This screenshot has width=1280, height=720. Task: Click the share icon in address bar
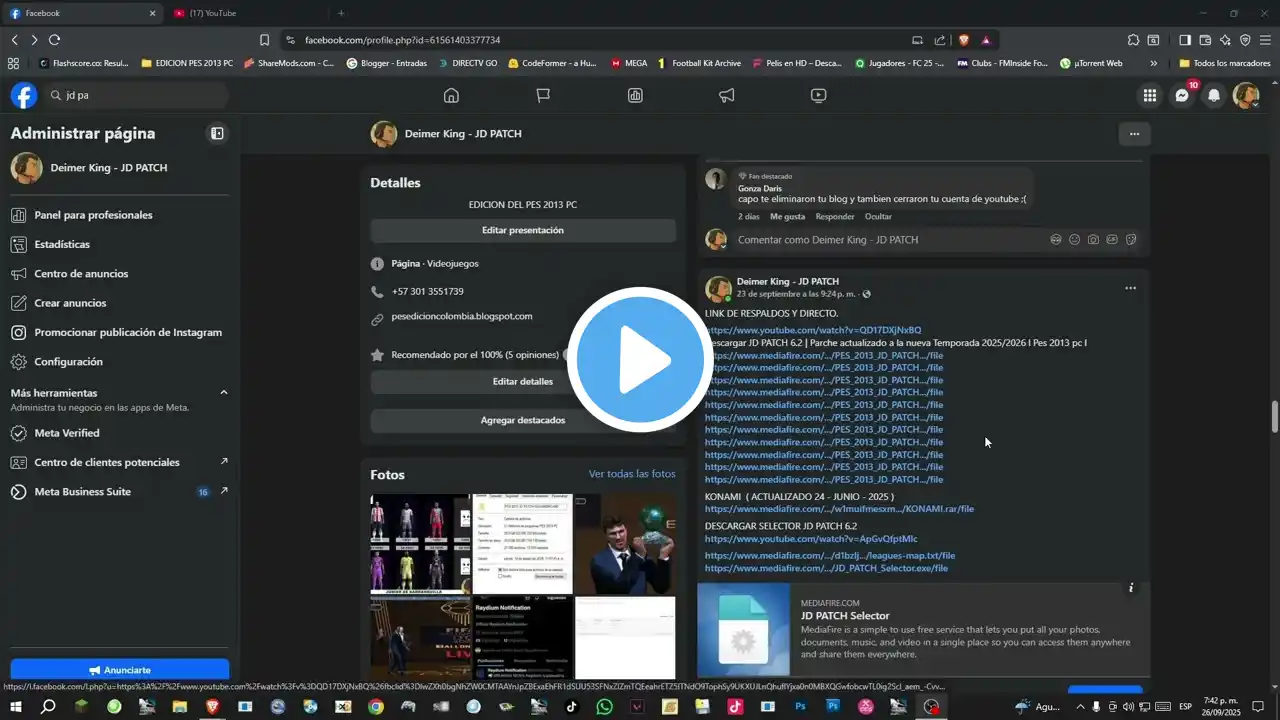[x=940, y=40]
